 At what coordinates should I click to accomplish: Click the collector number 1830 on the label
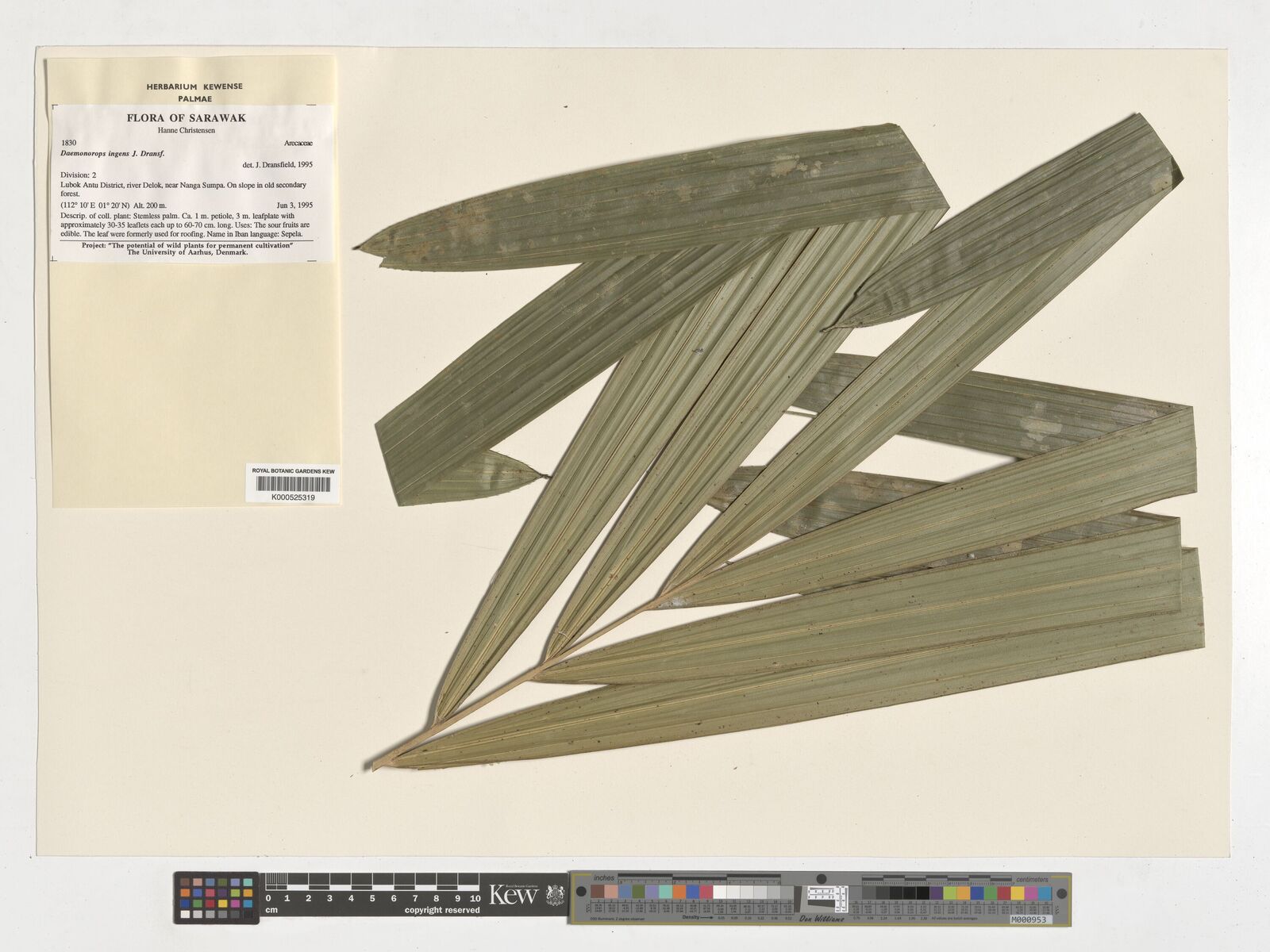coord(69,143)
